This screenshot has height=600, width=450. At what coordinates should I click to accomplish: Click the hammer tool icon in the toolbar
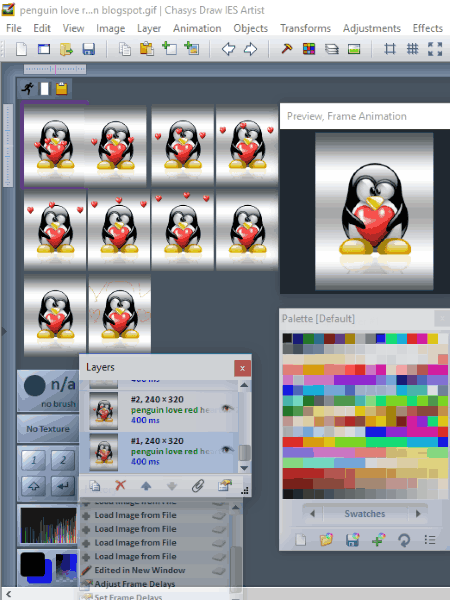[x=286, y=49]
